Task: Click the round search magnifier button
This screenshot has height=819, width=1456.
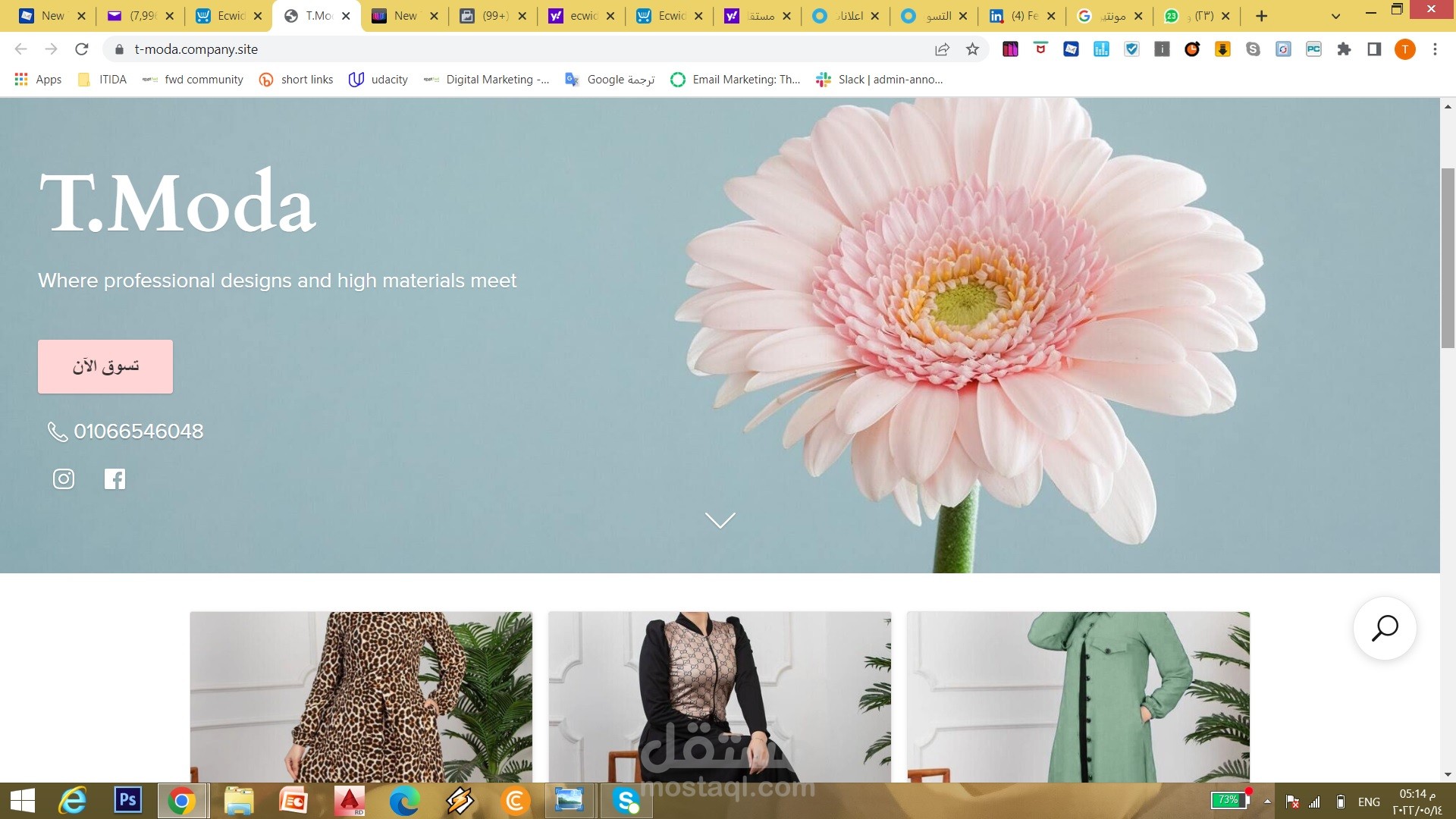Action: point(1385,629)
